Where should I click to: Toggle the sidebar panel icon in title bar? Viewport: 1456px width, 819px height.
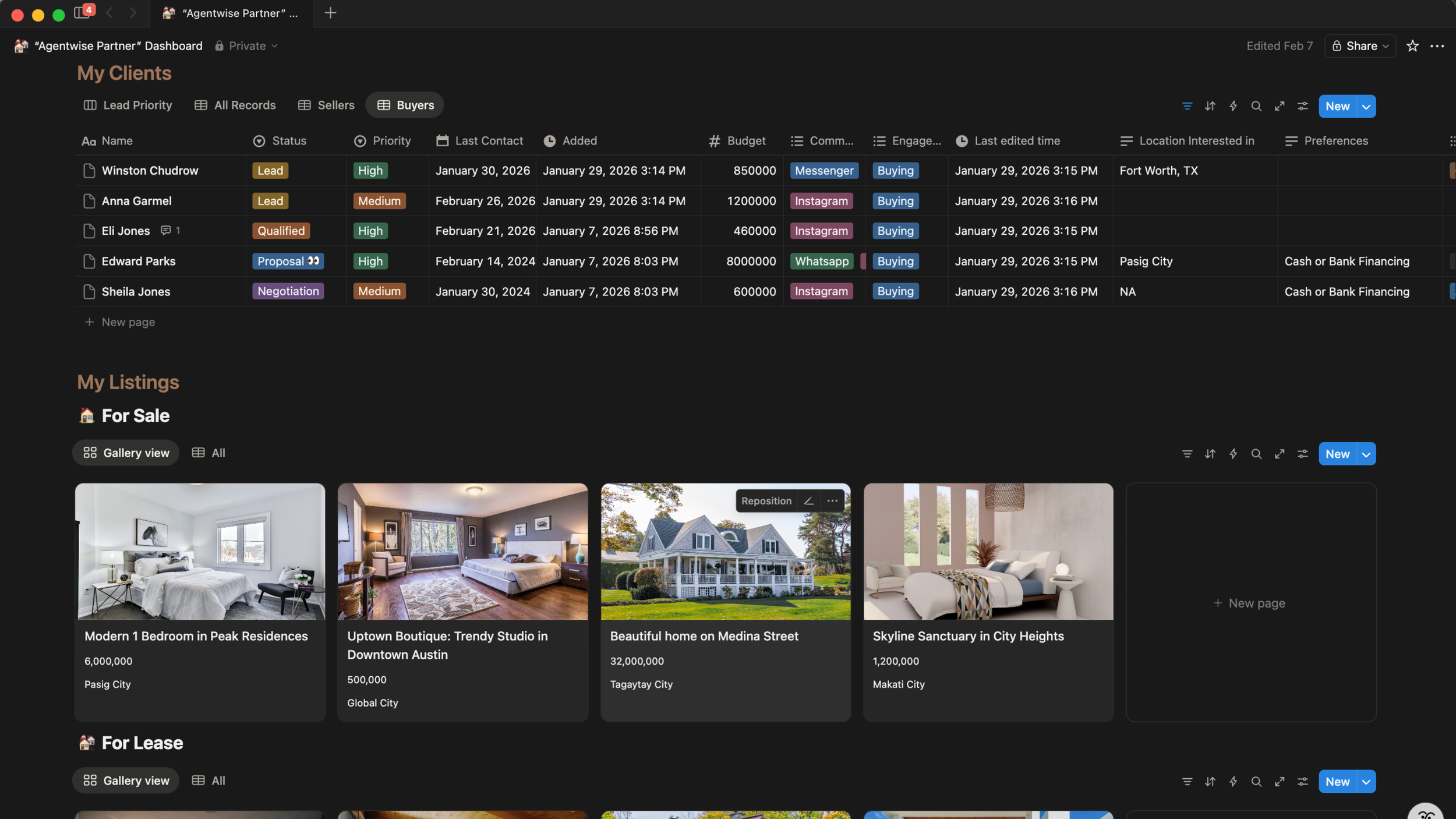click(x=82, y=13)
